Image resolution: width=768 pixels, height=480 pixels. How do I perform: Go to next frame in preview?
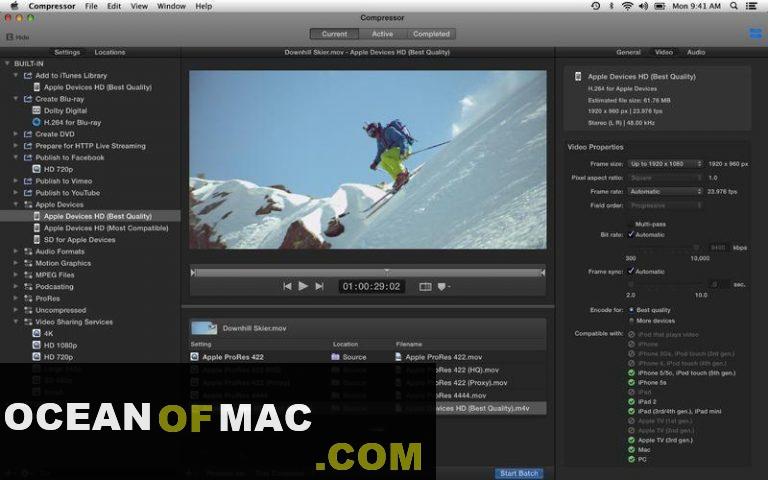point(319,286)
